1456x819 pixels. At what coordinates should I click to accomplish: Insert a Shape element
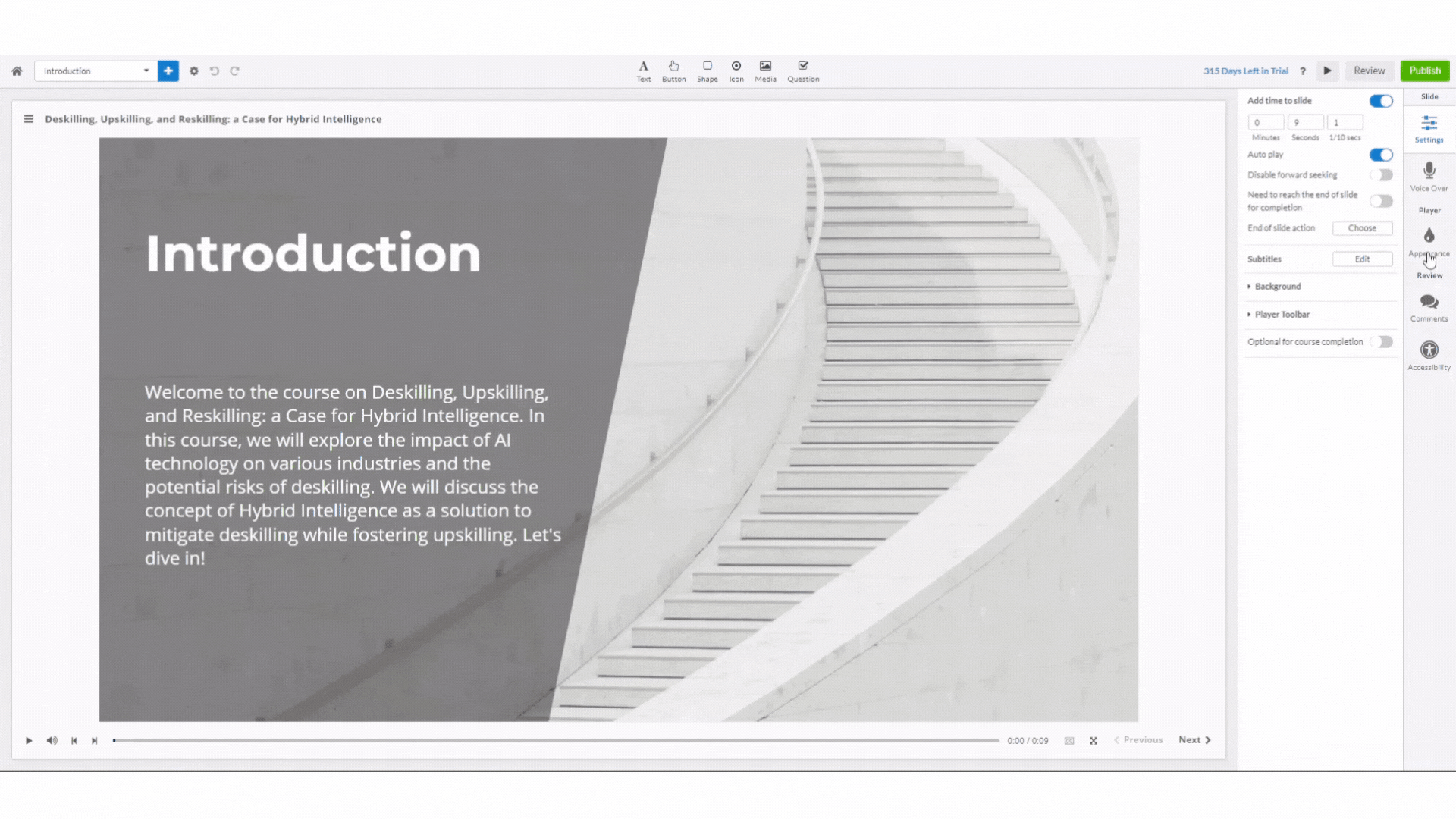(707, 71)
